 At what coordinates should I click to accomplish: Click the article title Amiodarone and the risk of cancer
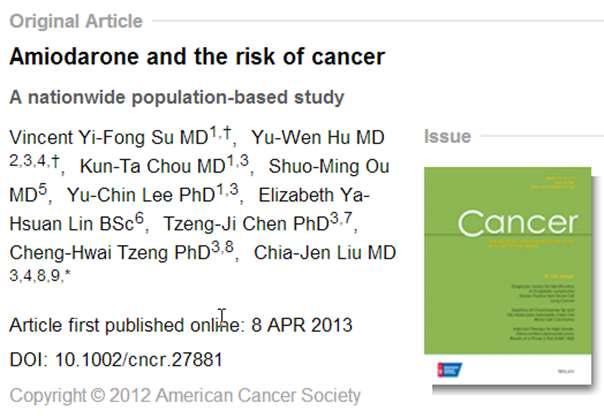tap(197, 57)
